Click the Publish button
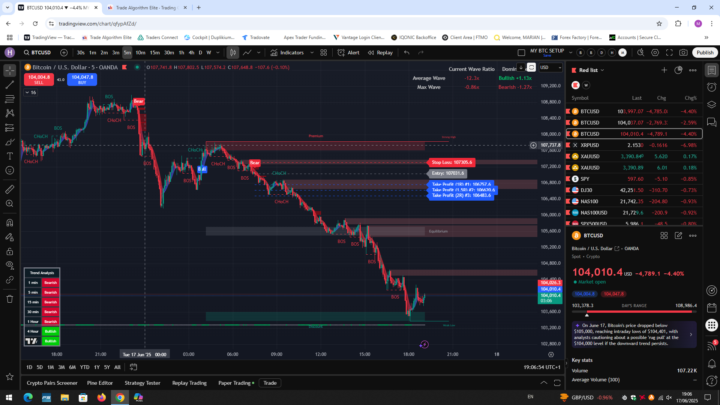This screenshot has height=405, width=720. point(705,53)
